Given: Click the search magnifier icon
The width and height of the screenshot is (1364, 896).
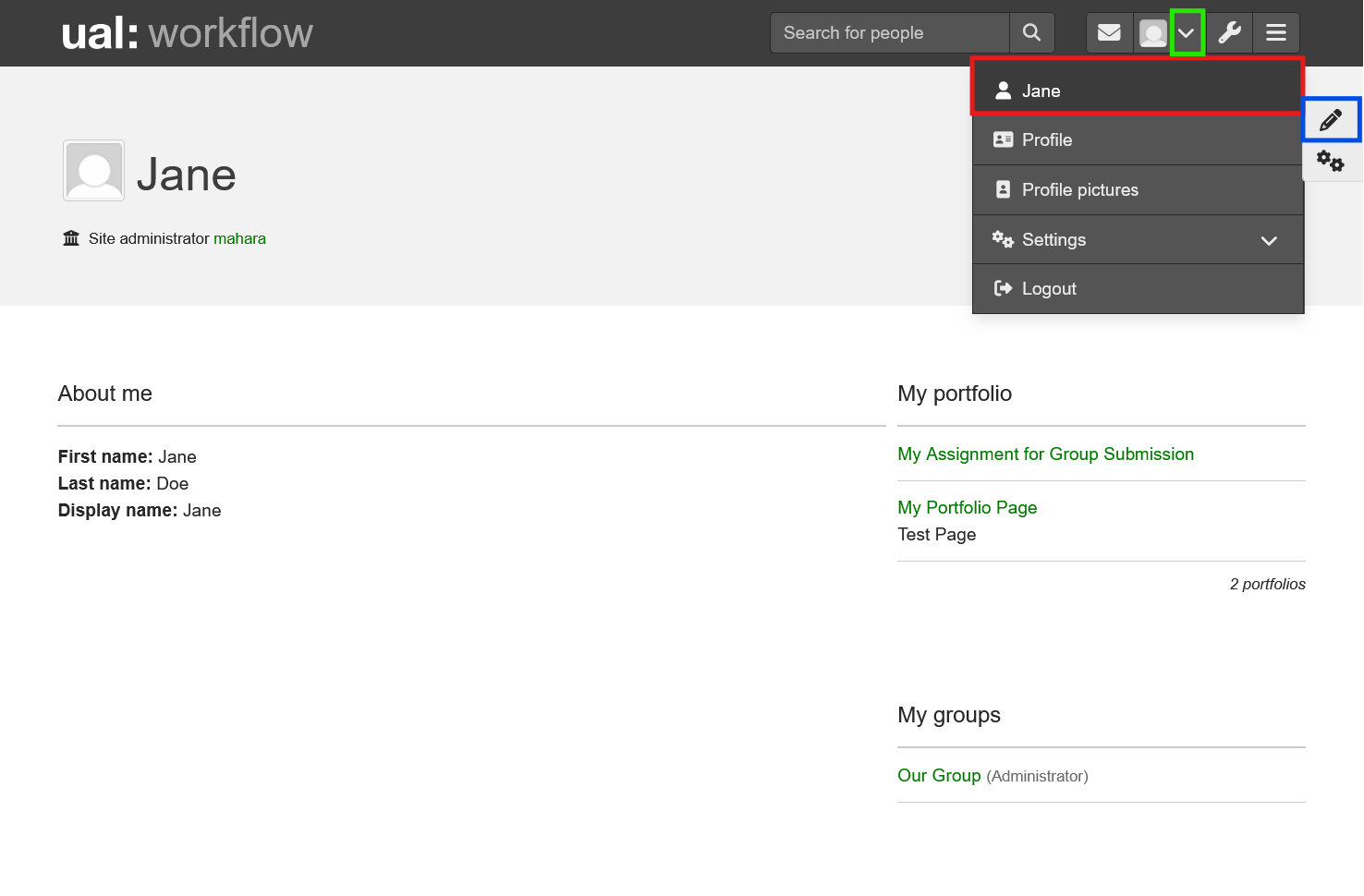Looking at the screenshot, I should click(x=1031, y=32).
